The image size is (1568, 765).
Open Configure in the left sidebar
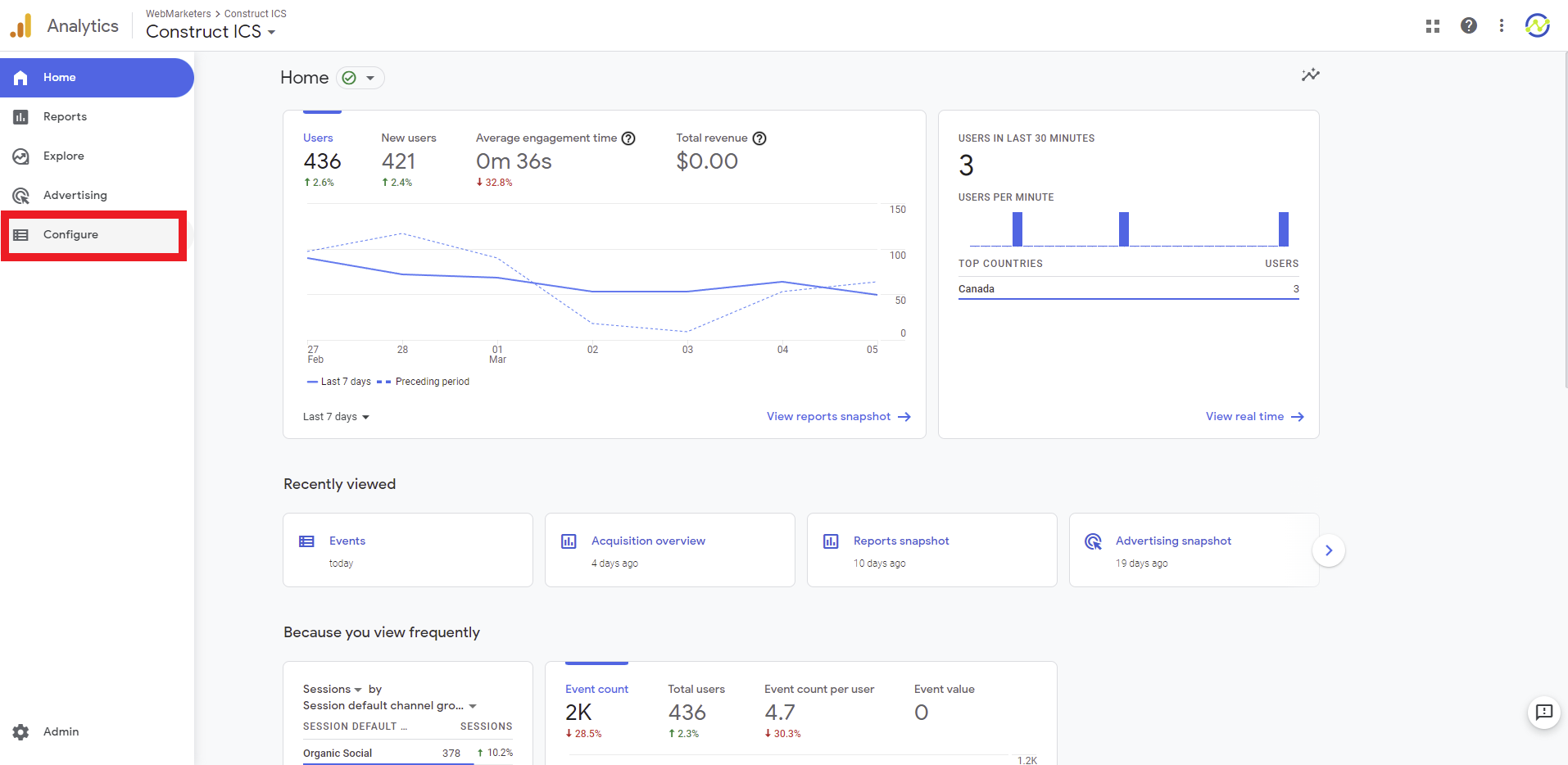70,235
